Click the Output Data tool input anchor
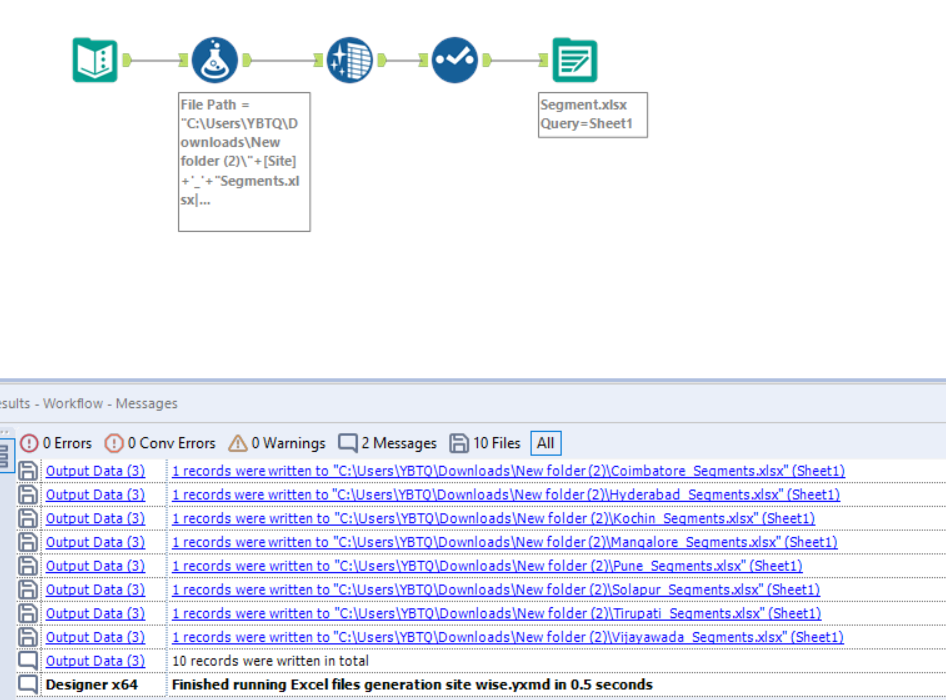Viewport: 946px width, 700px height. click(544, 60)
